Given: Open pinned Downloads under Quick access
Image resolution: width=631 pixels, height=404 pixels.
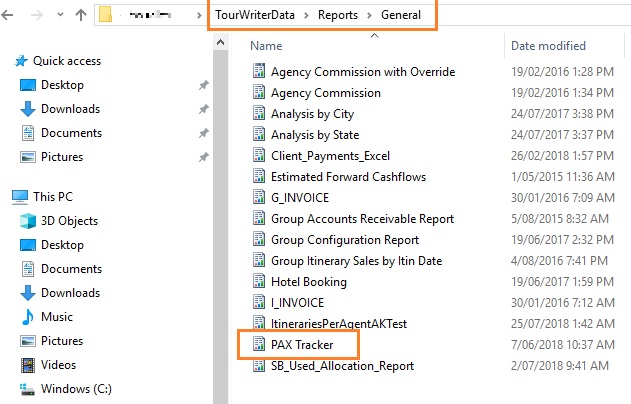Looking at the screenshot, I should coord(70,109).
